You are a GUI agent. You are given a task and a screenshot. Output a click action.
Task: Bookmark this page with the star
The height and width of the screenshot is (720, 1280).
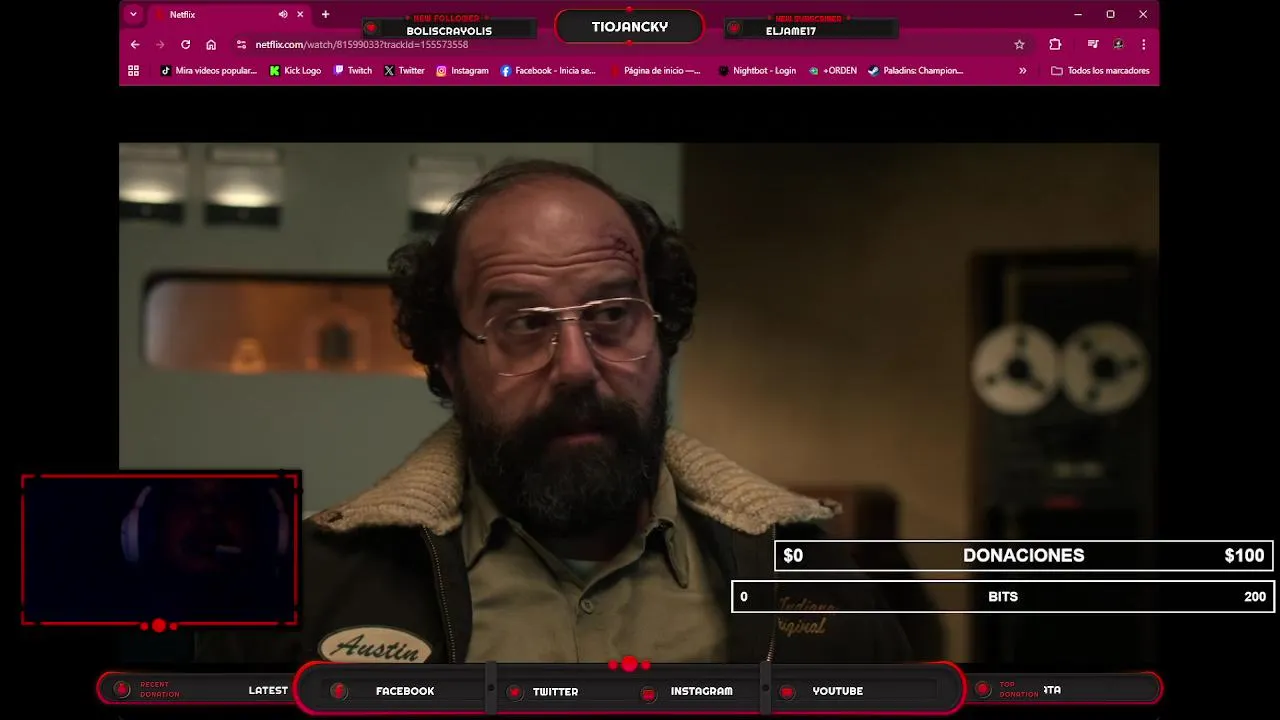(1019, 44)
